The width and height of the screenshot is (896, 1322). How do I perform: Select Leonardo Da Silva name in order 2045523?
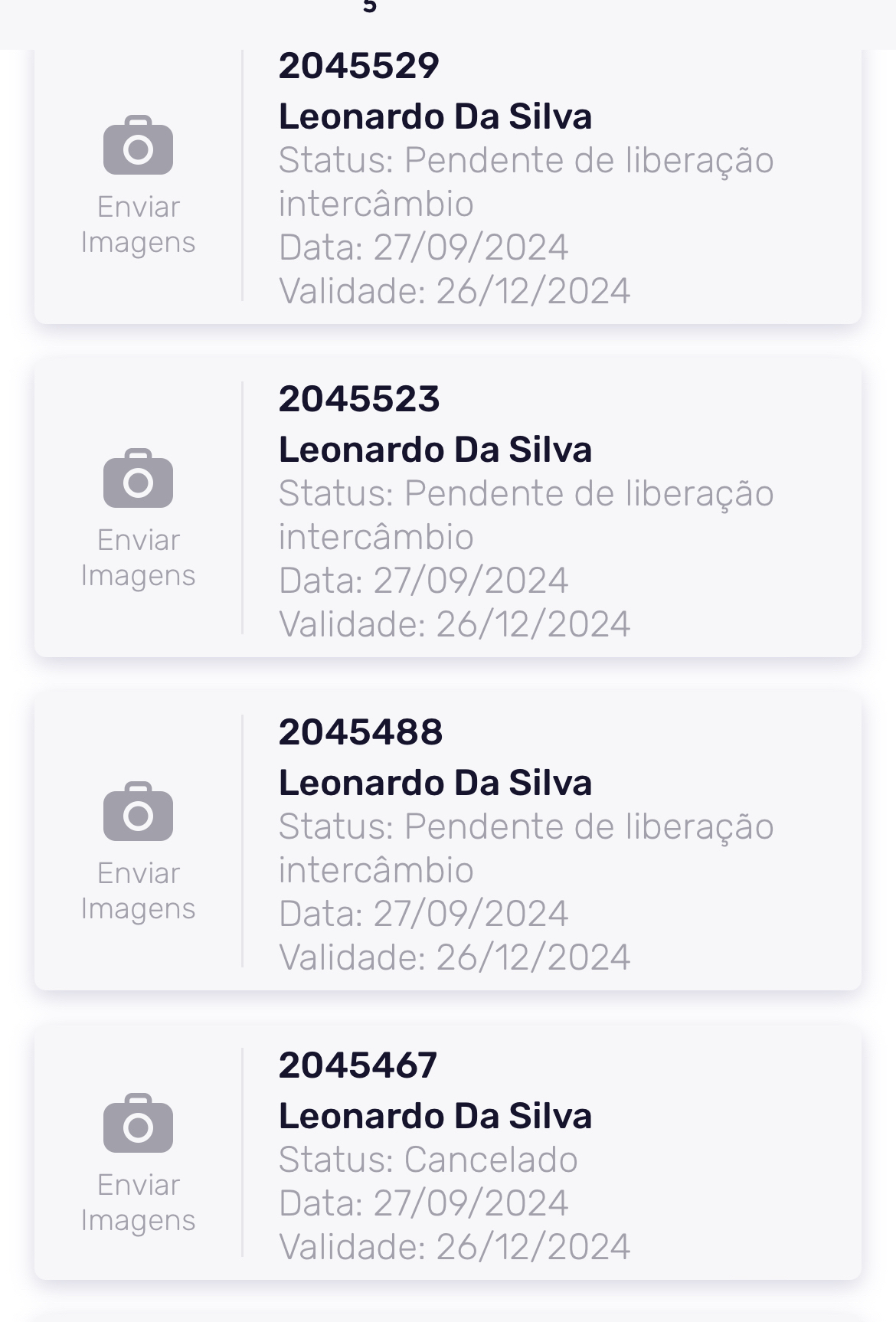coord(435,450)
